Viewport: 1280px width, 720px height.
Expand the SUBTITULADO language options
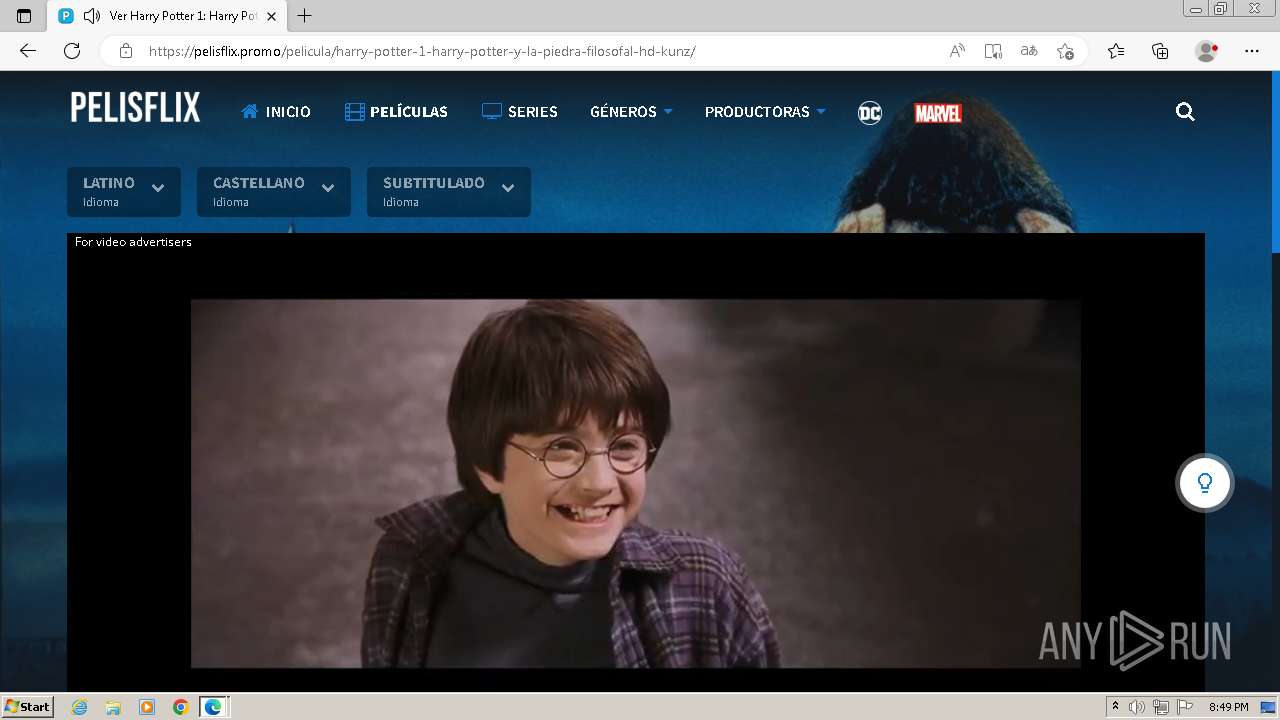[449, 192]
